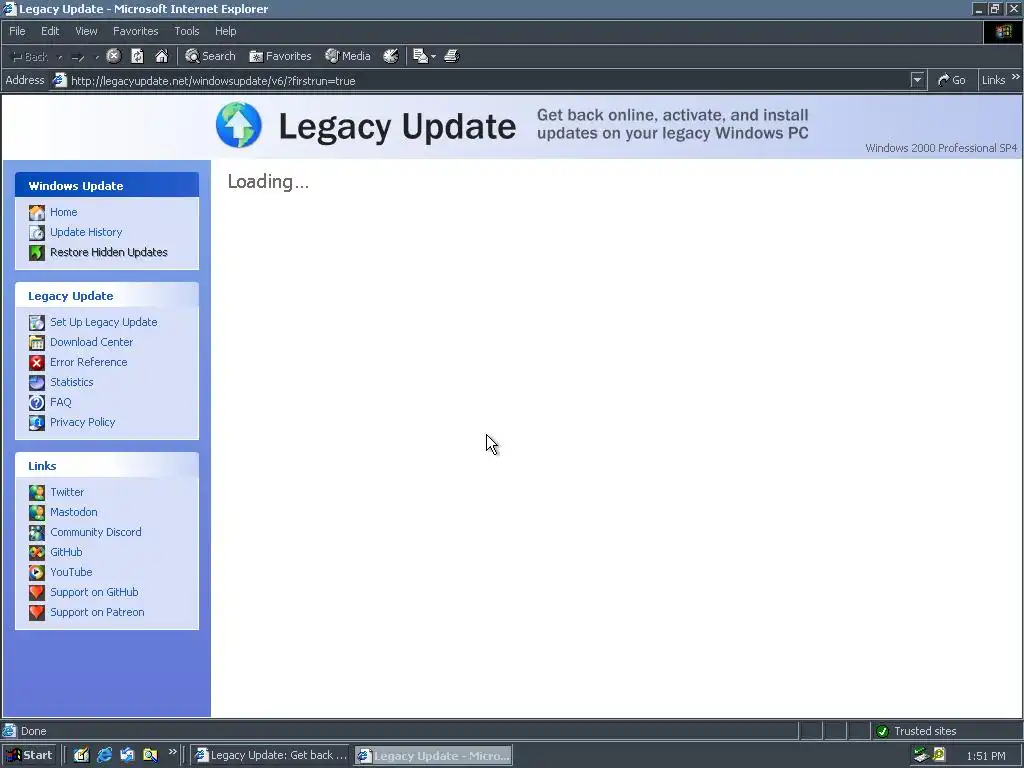The image size is (1024, 768).
Task: Open the Favorites pane in toolbar
Action: (280, 56)
